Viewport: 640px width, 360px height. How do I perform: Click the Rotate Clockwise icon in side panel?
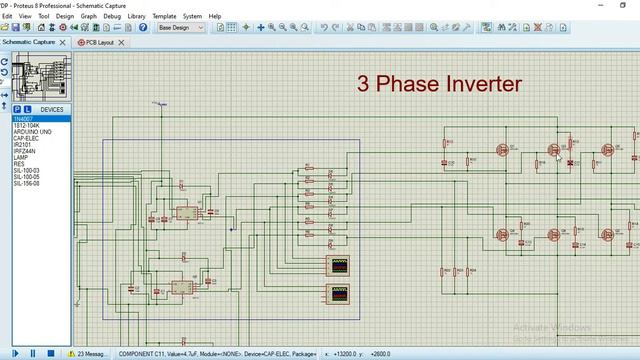point(4,62)
